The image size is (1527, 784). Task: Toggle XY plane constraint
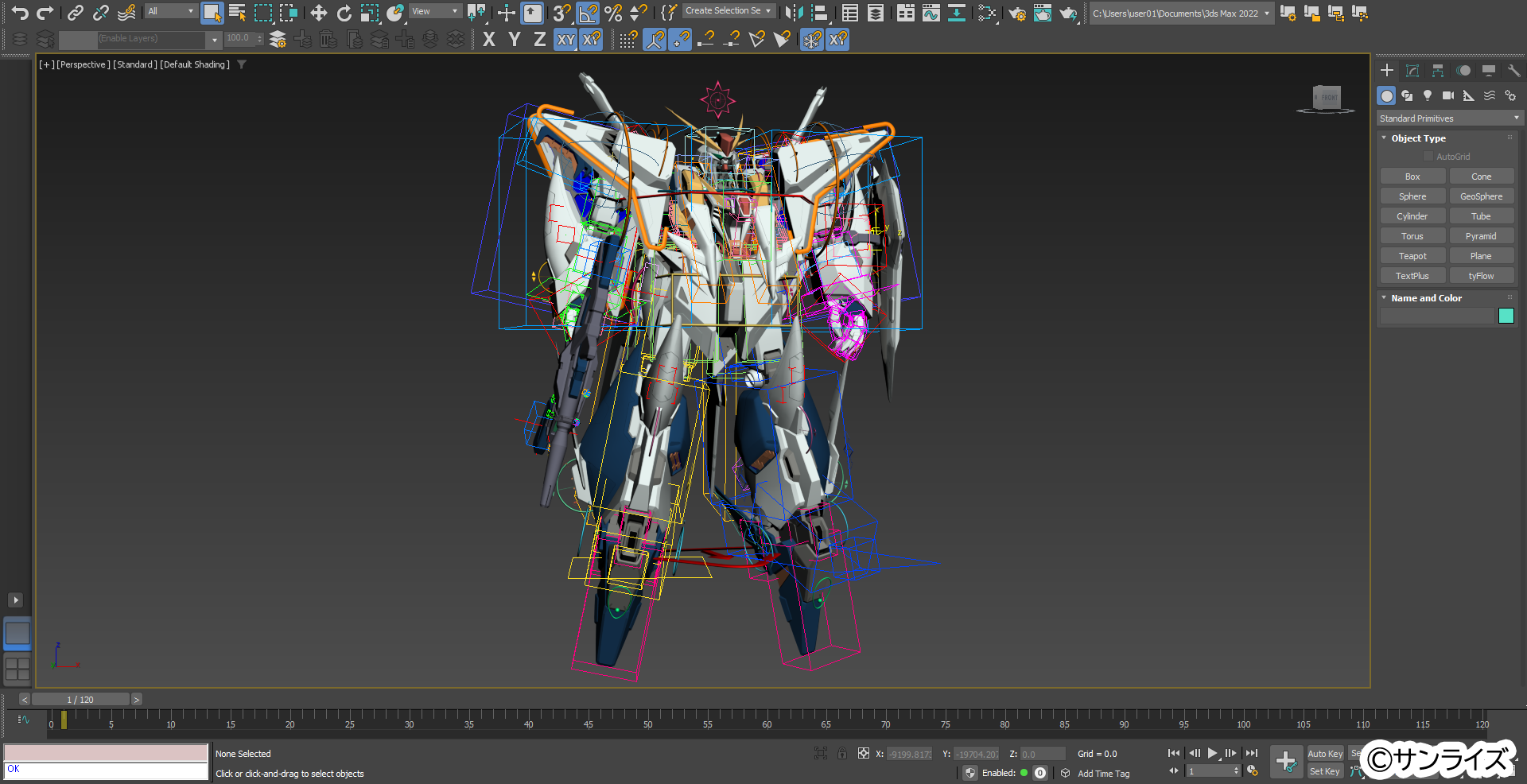pos(565,39)
